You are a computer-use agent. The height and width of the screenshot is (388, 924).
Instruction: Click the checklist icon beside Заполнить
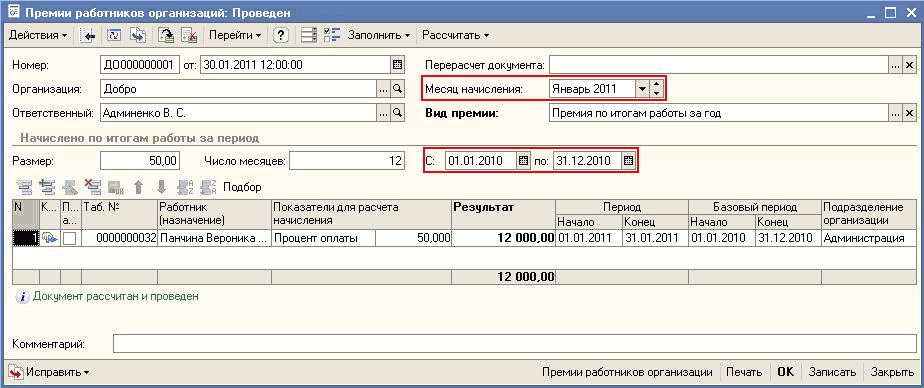pos(332,35)
